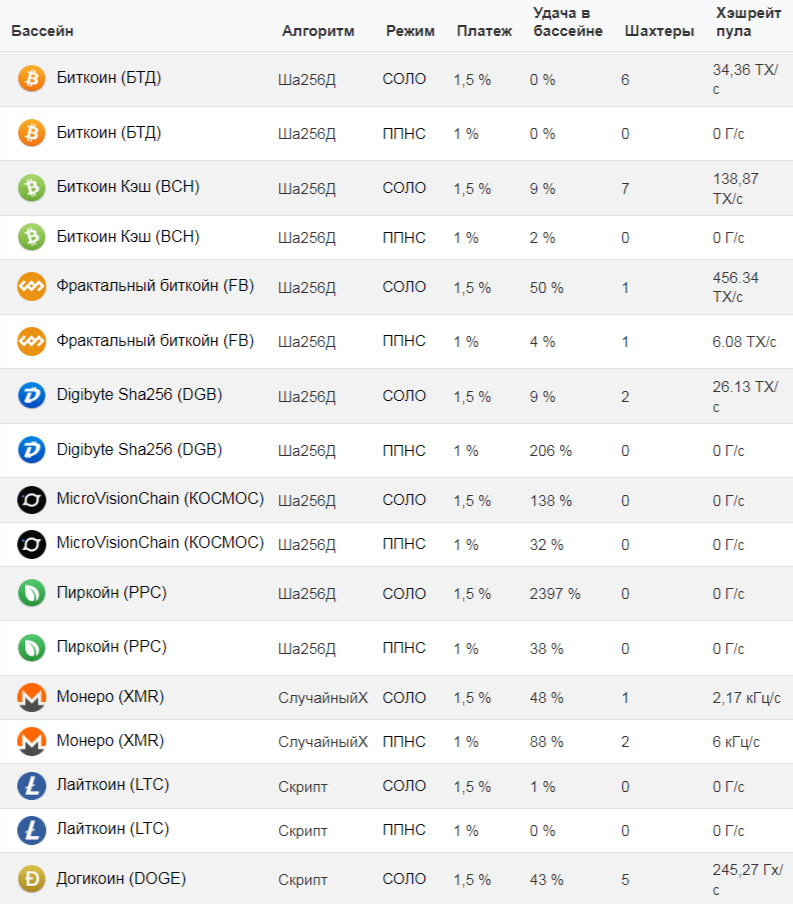Open Пиркойн (PPC) СОЛО pool link
The height and width of the screenshot is (904, 793).
pyautogui.click(x=112, y=593)
